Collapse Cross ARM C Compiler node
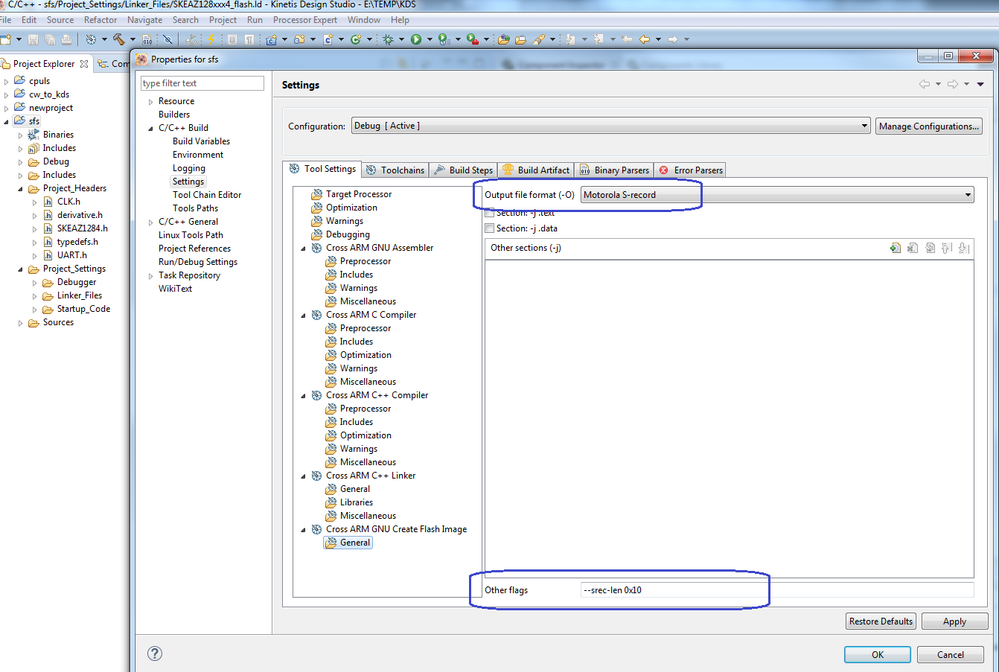This screenshot has height=672, width=999. click(x=303, y=315)
